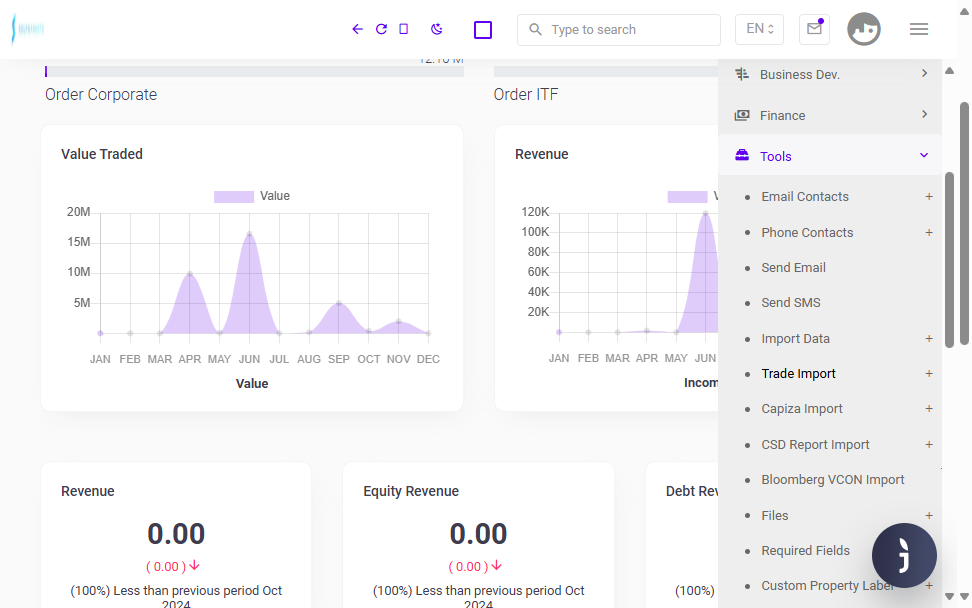Click the refresh icon in the header
Image resolution: width=972 pixels, height=608 pixels.
[381, 29]
